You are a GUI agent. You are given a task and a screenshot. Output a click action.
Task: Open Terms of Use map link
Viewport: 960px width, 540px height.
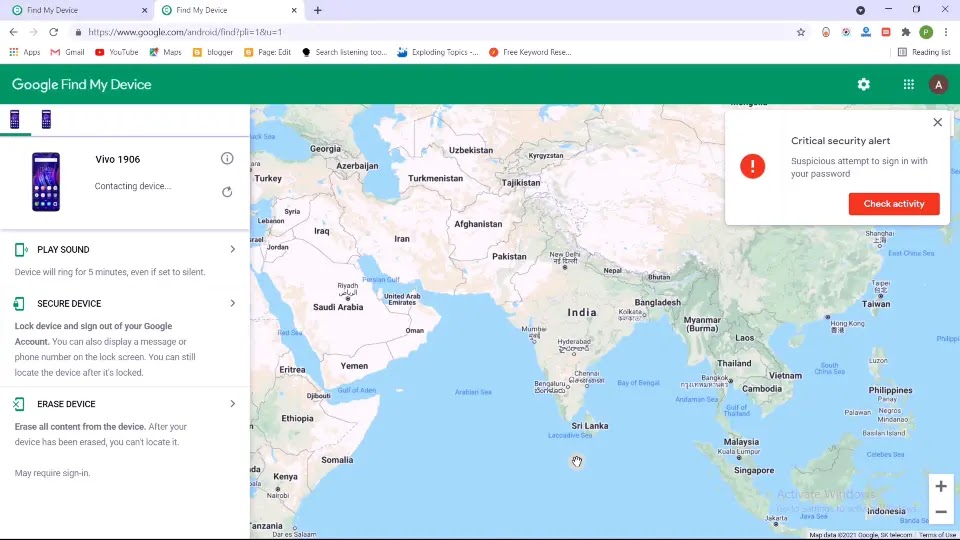point(937,535)
